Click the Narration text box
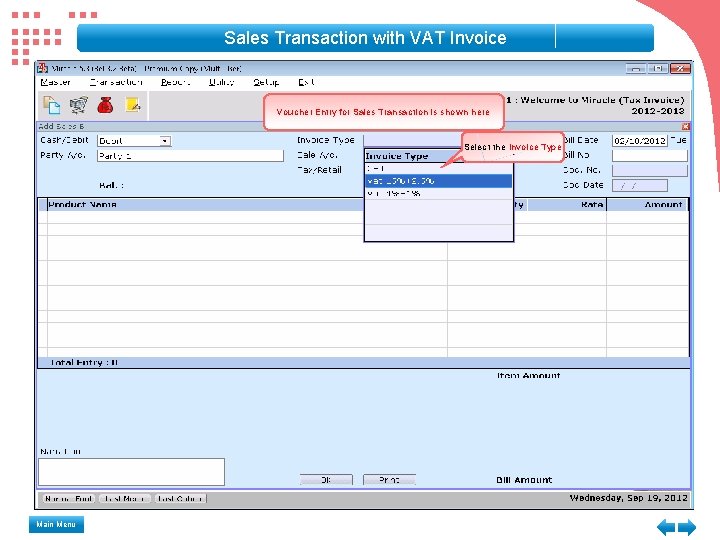The image size is (720, 540). point(131,472)
